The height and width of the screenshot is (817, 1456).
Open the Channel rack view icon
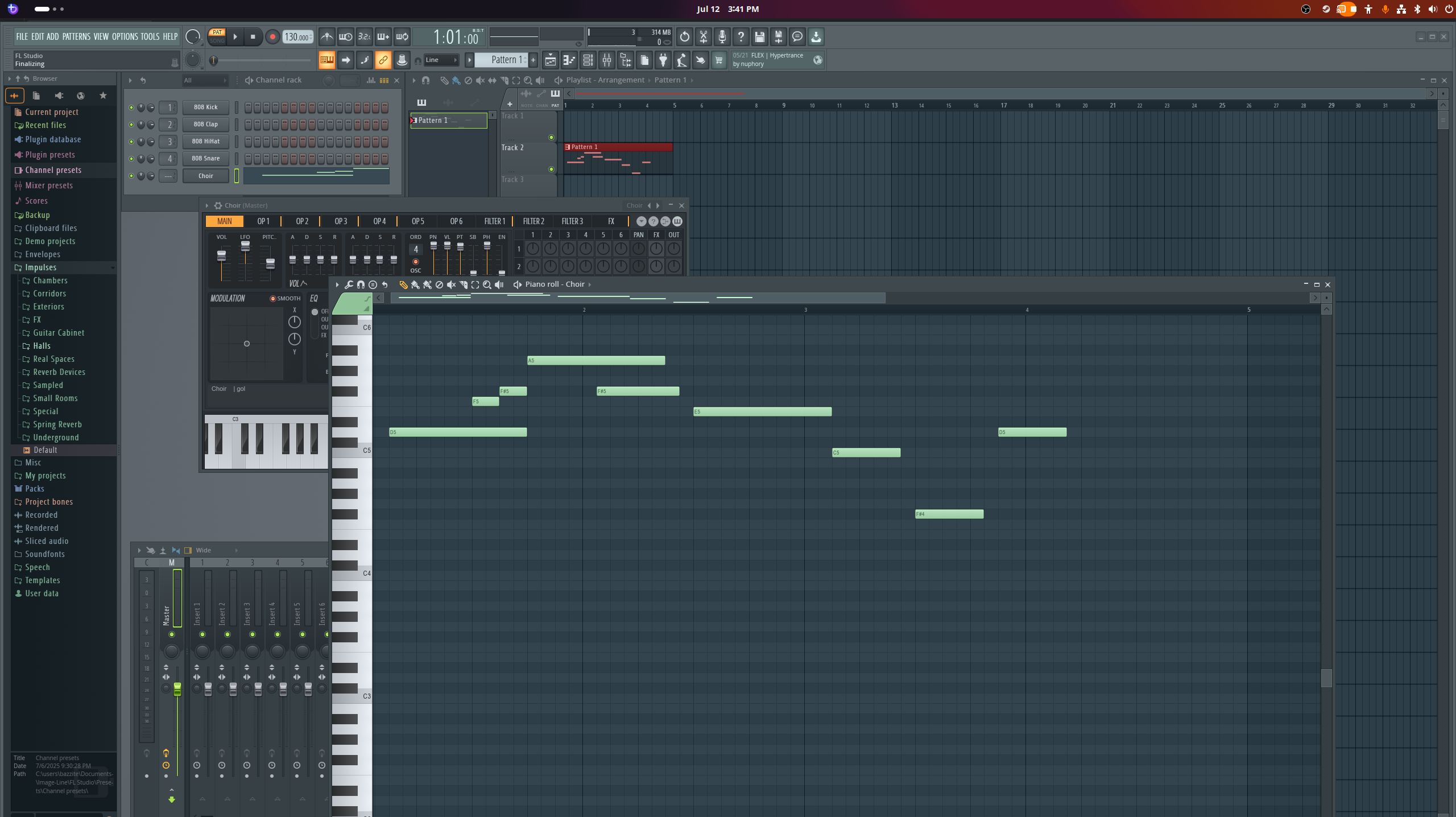[x=588, y=60]
